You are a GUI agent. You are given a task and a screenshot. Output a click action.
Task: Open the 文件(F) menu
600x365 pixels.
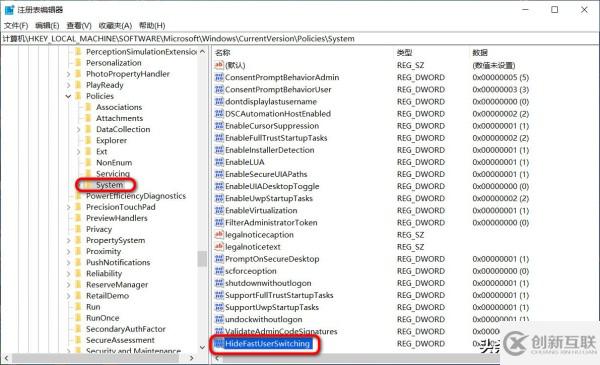pos(16,26)
